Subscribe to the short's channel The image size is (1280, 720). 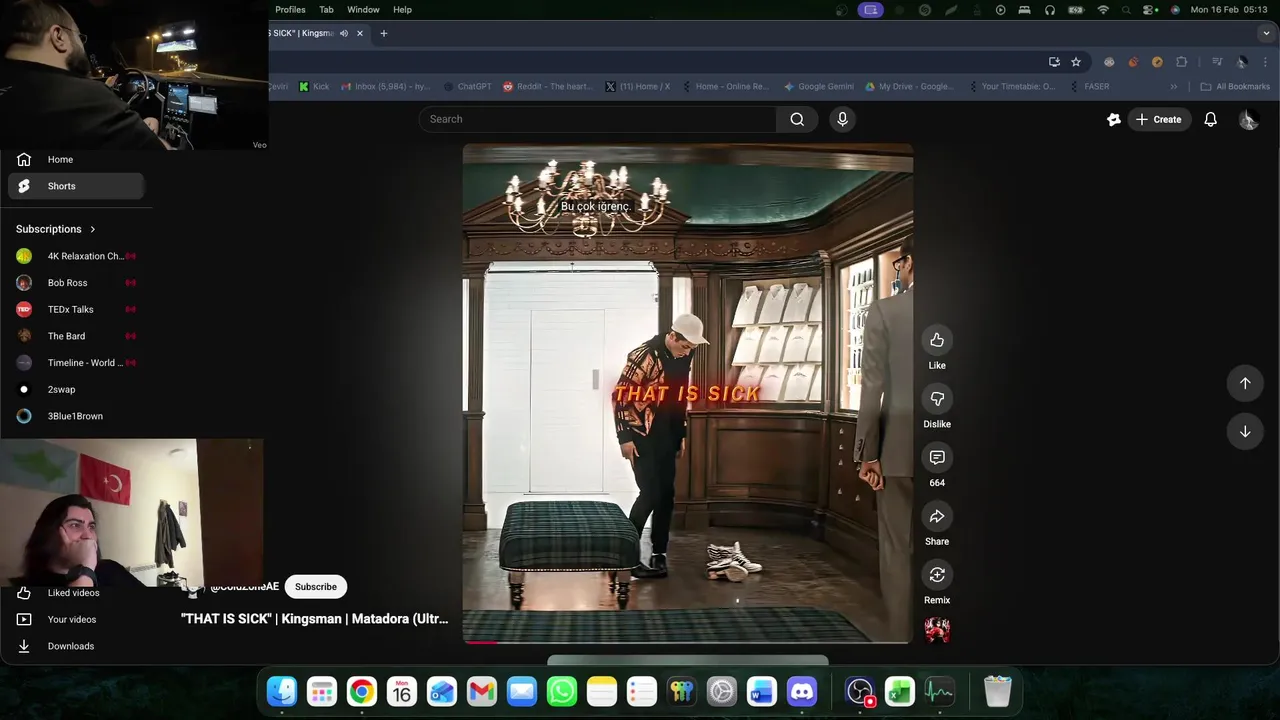pyautogui.click(x=315, y=587)
